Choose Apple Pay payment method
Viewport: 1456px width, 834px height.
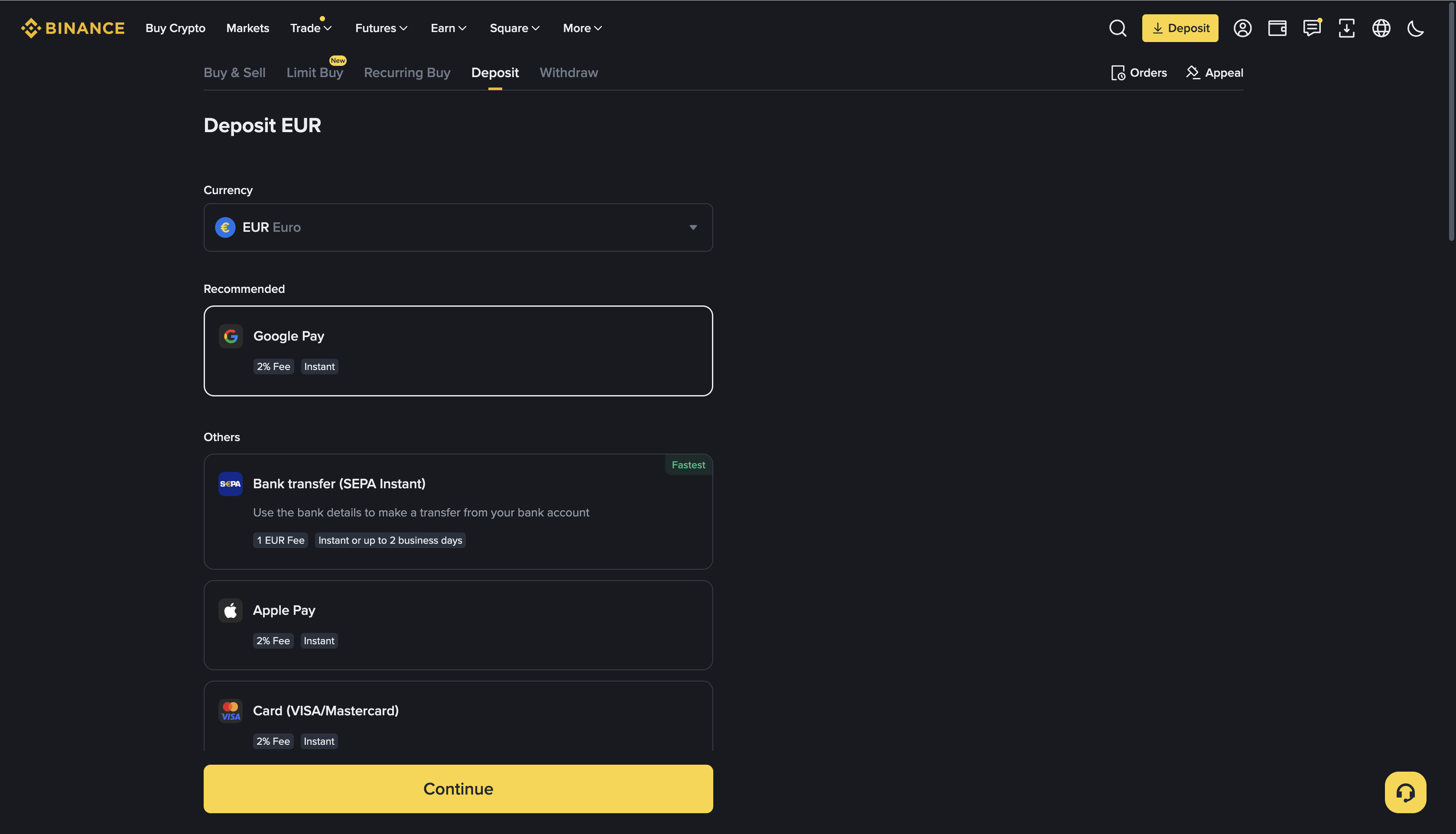(x=458, y=624)
